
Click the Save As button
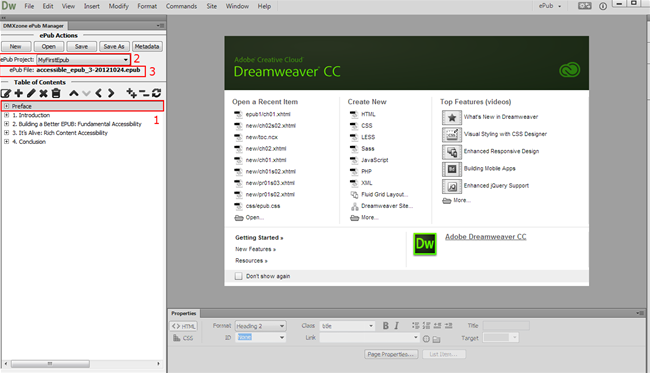(114, 46)
